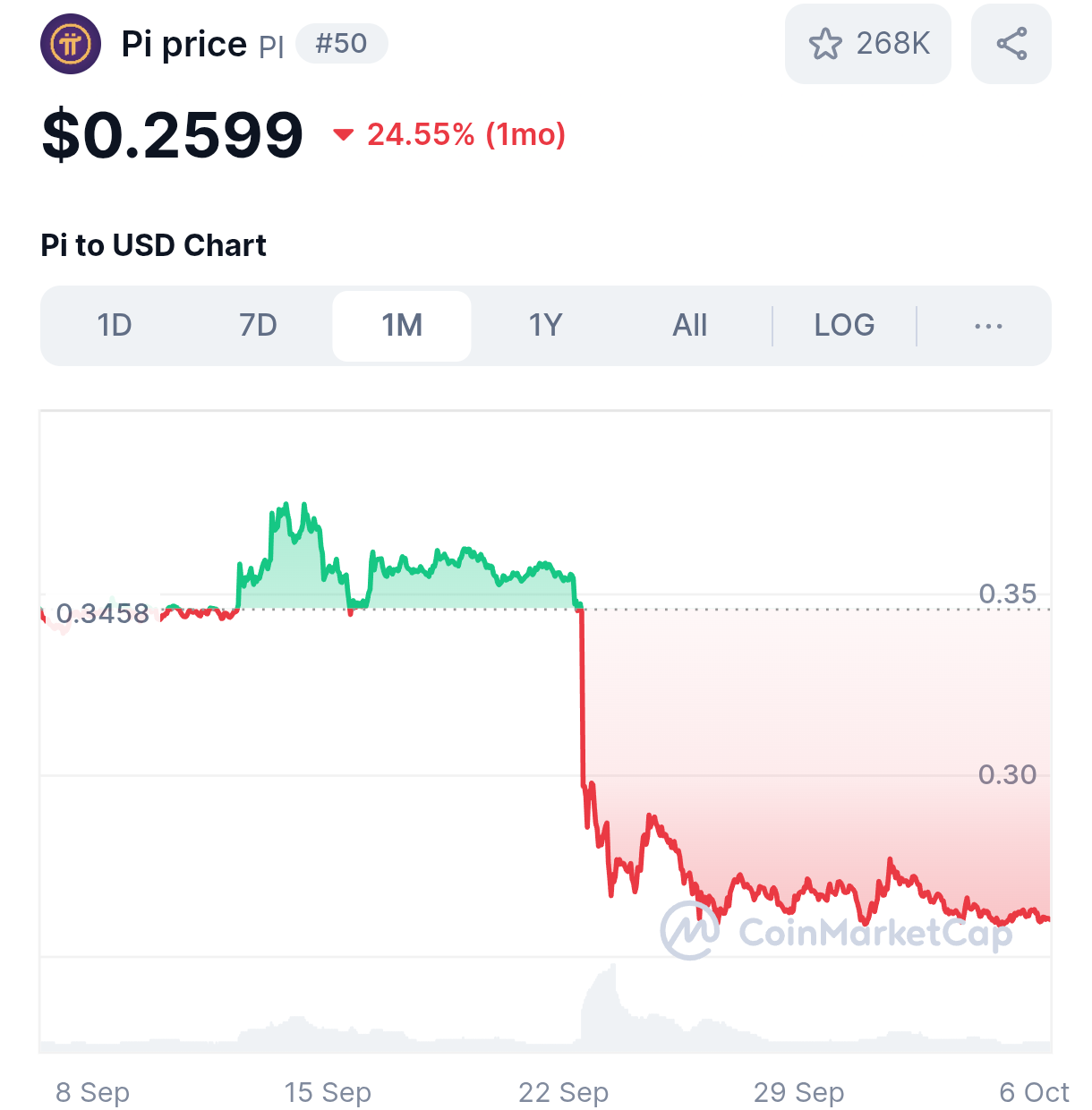1092x1110 pixels.
Task: Select the 1M time range
Action: coord(402,326)
